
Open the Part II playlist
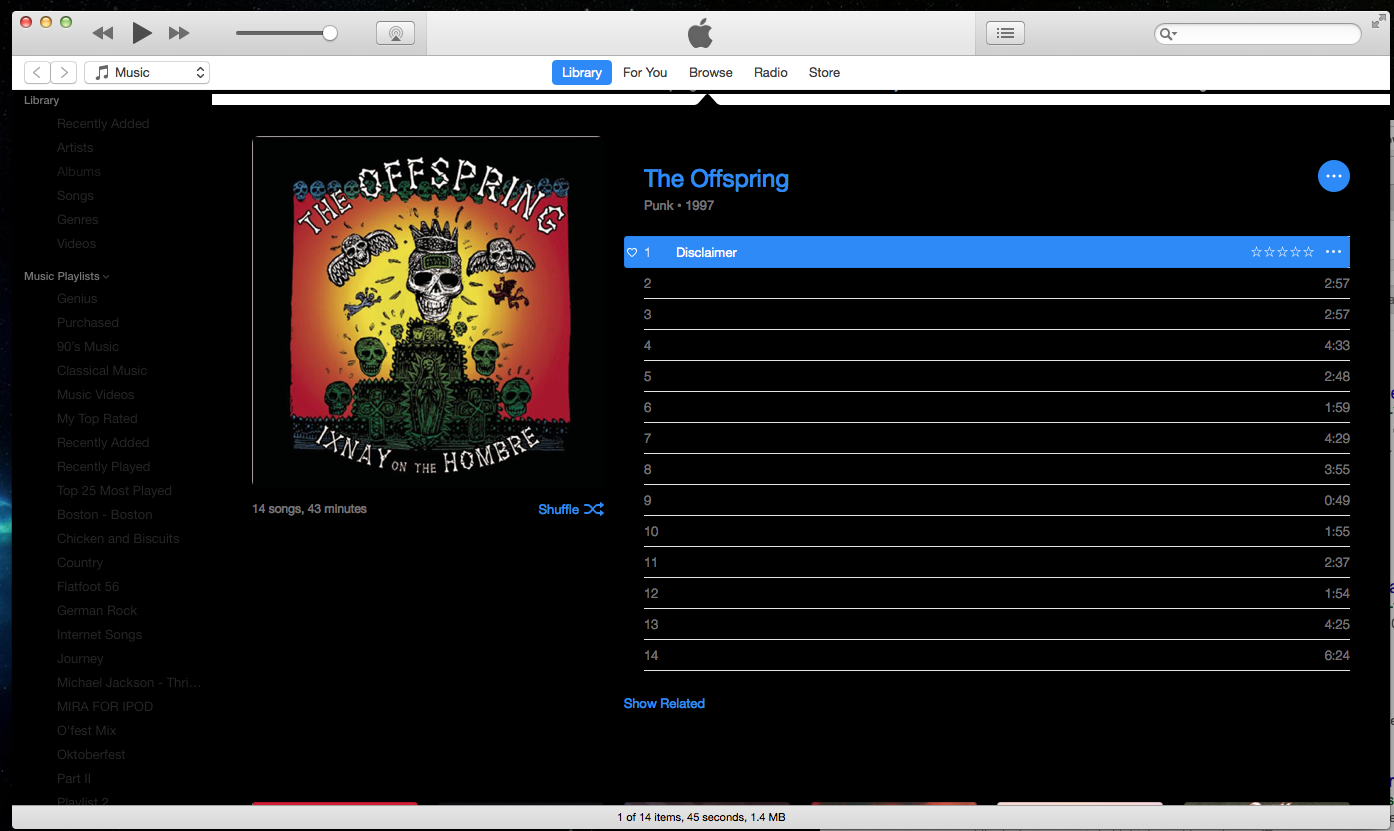[x=74, y=779]
